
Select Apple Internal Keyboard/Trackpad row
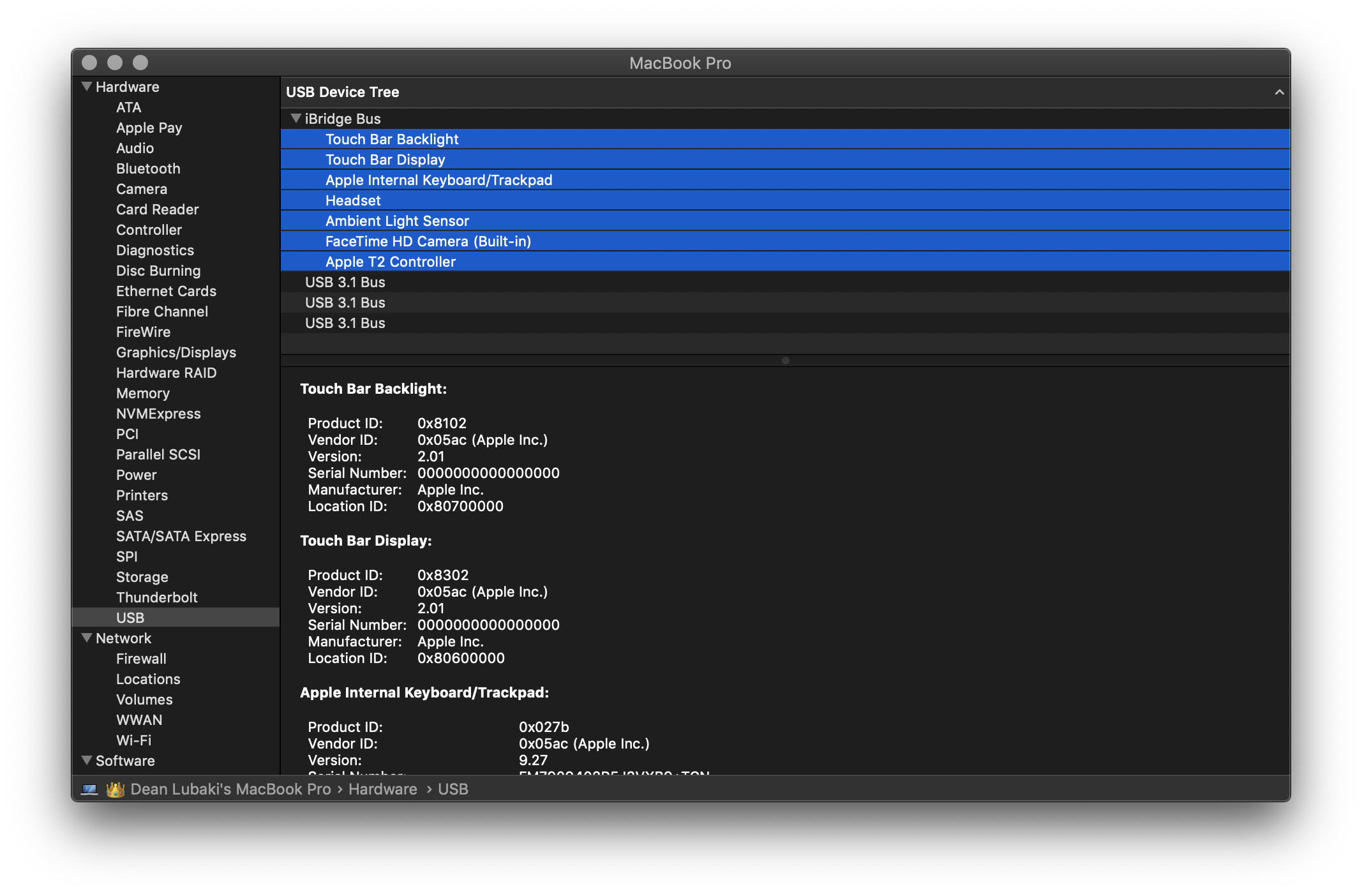785,180
